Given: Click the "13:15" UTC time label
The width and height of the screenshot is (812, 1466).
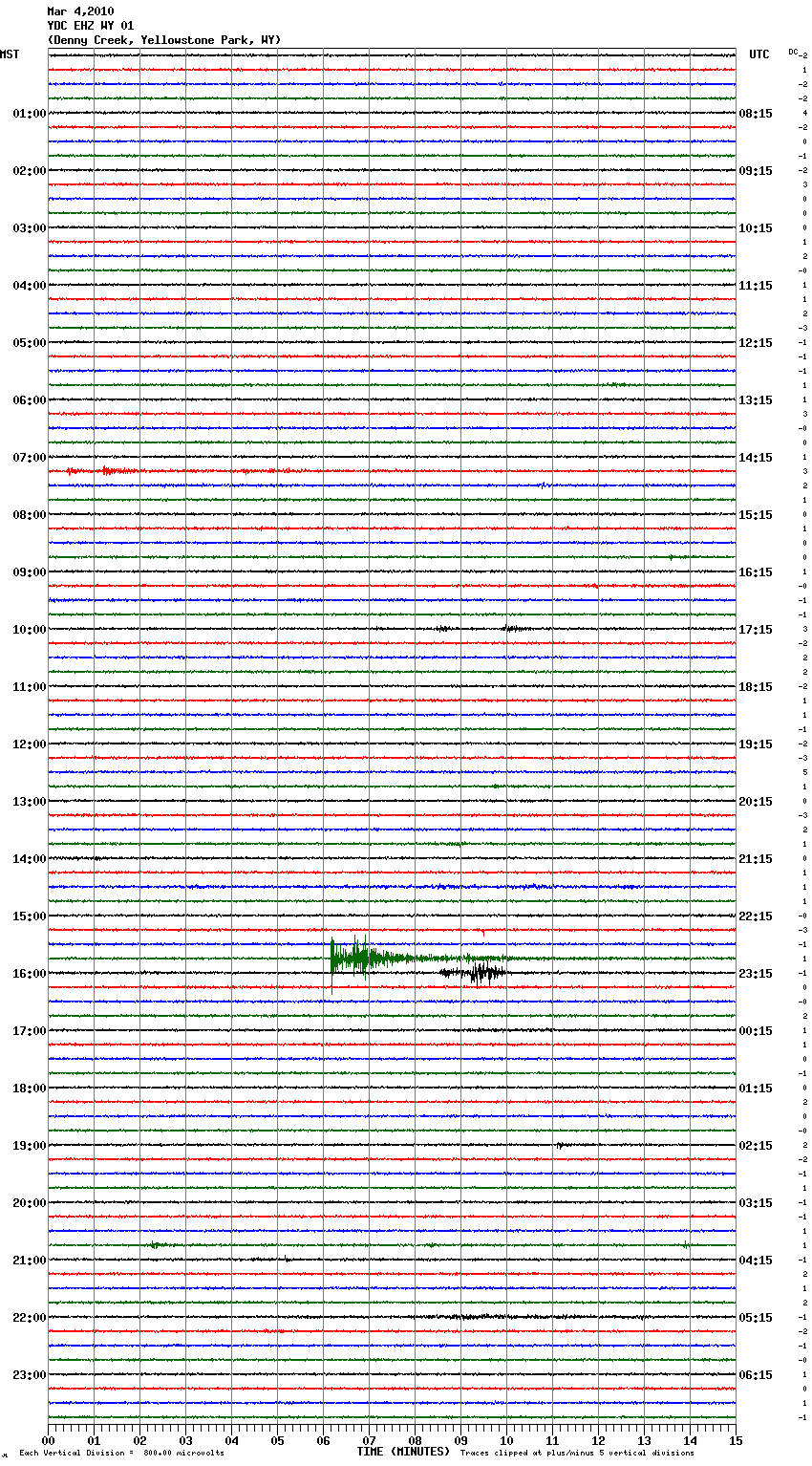Looking at the screenshot, I should pyautogui.click(x=756, y=400).
